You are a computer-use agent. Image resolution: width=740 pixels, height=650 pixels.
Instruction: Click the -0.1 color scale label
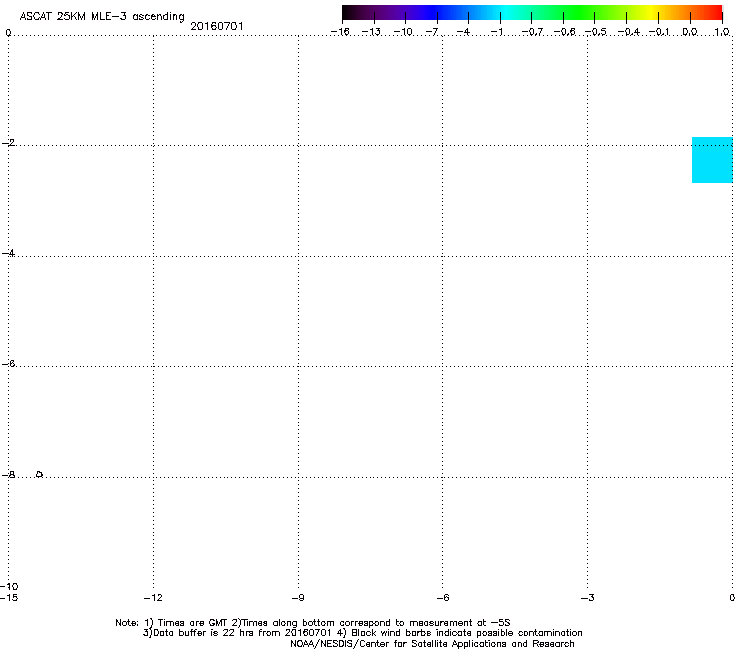pos(659,32)
